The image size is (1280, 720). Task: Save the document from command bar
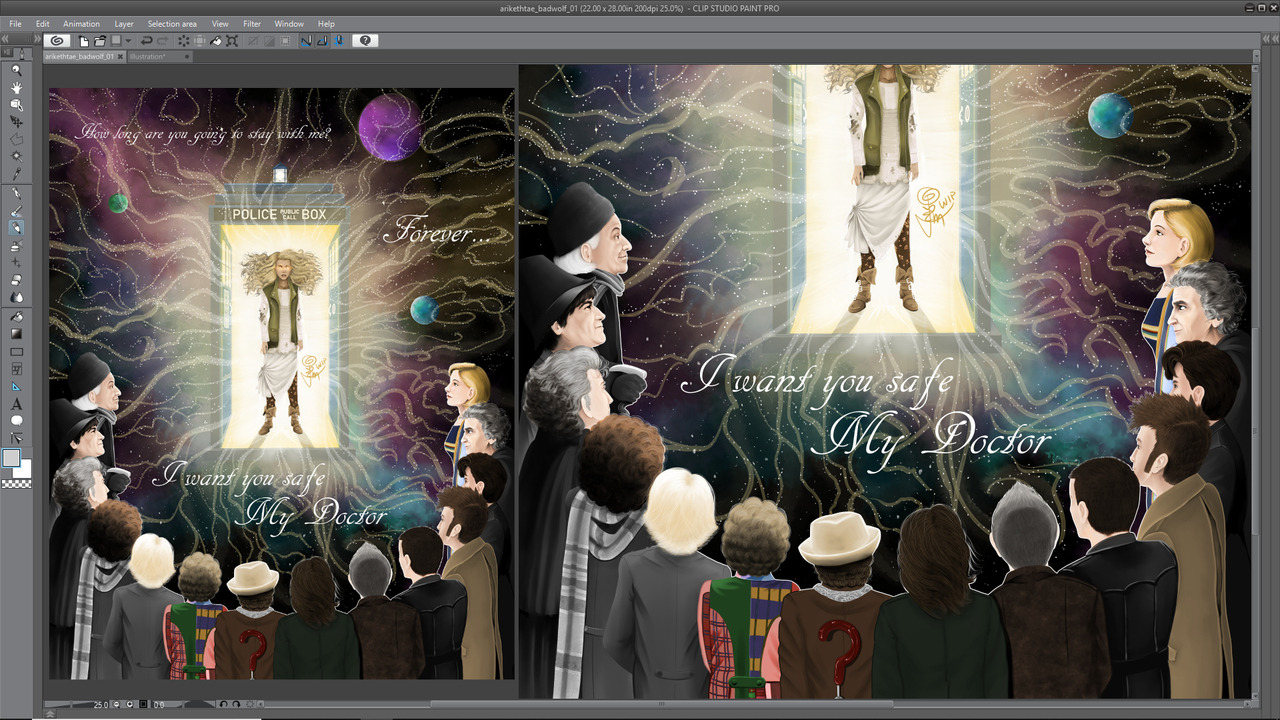(116, 41)
